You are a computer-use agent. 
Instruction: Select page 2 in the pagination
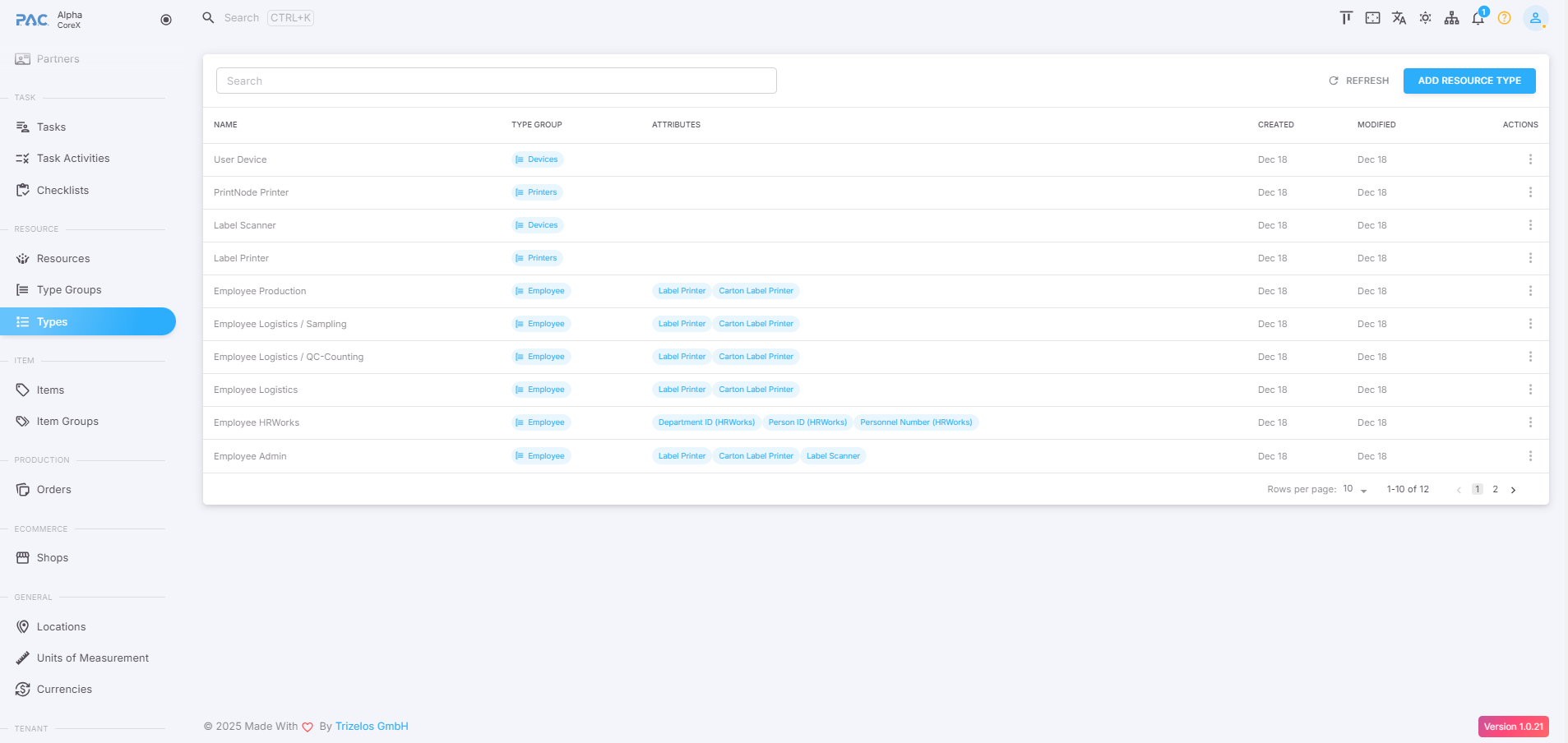(1495, 489)
